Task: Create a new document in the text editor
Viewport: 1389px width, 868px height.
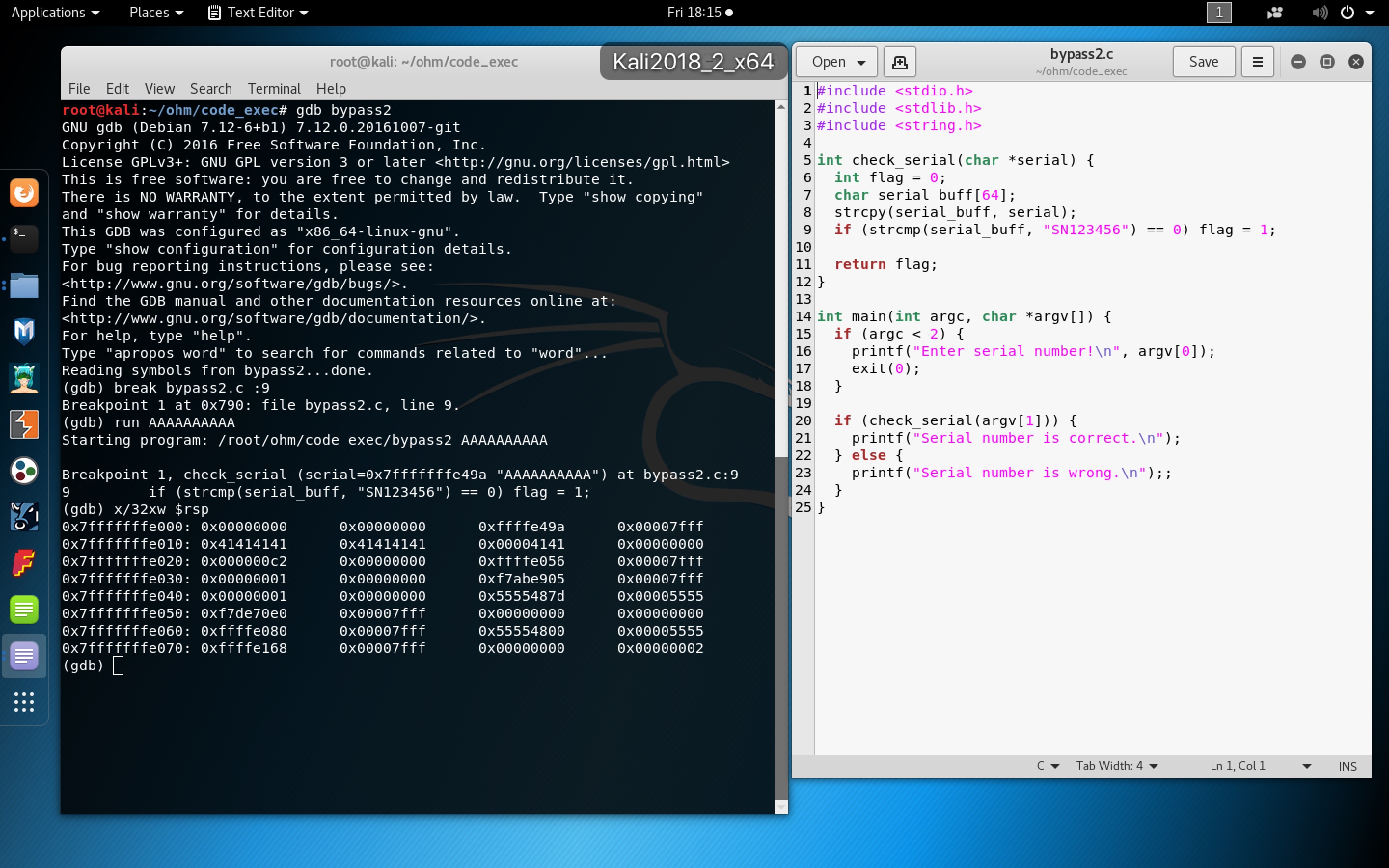Action: pyautogui.click(x=899, y=61)
